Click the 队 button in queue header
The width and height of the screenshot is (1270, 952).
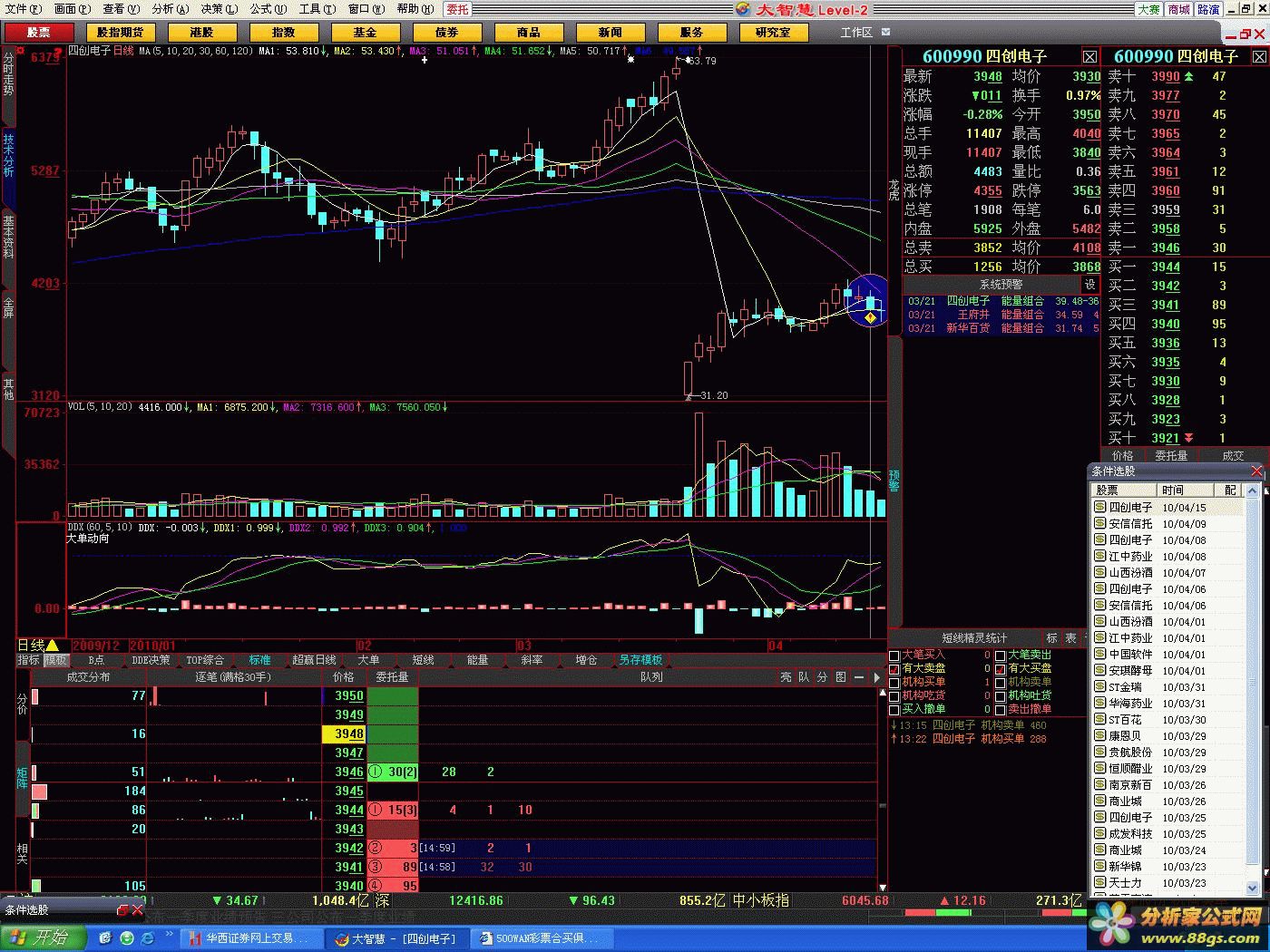tap(804, 677)
